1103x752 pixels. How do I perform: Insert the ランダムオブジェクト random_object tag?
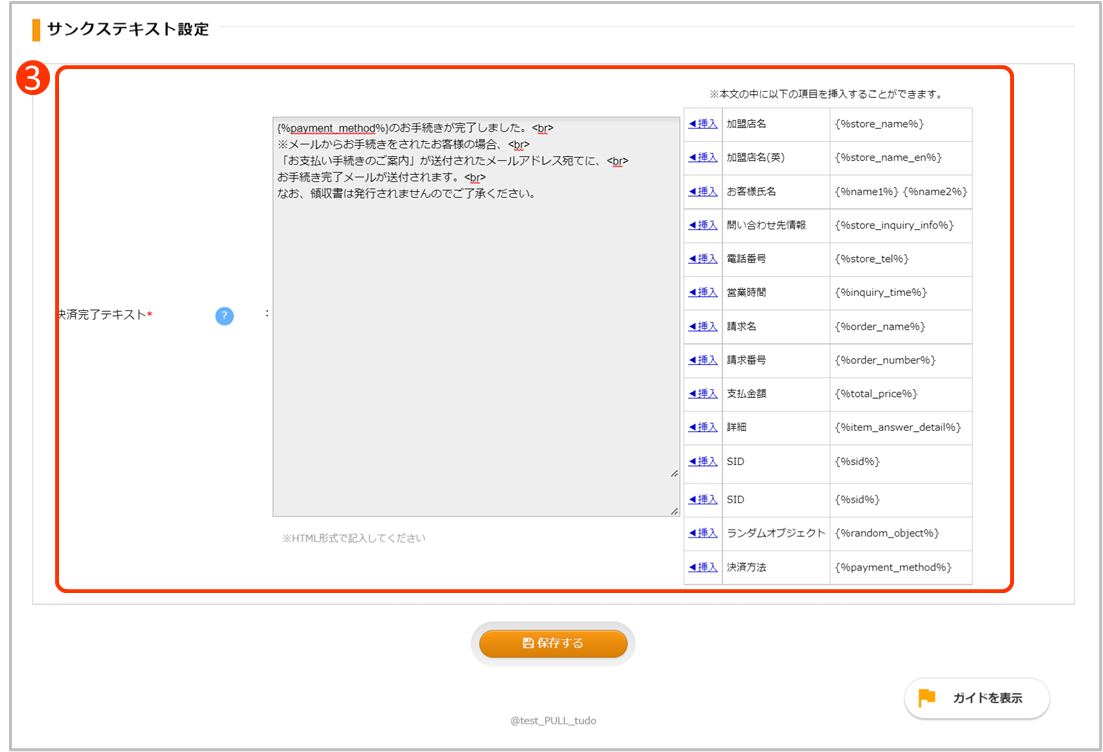click(x=703, y=533)
